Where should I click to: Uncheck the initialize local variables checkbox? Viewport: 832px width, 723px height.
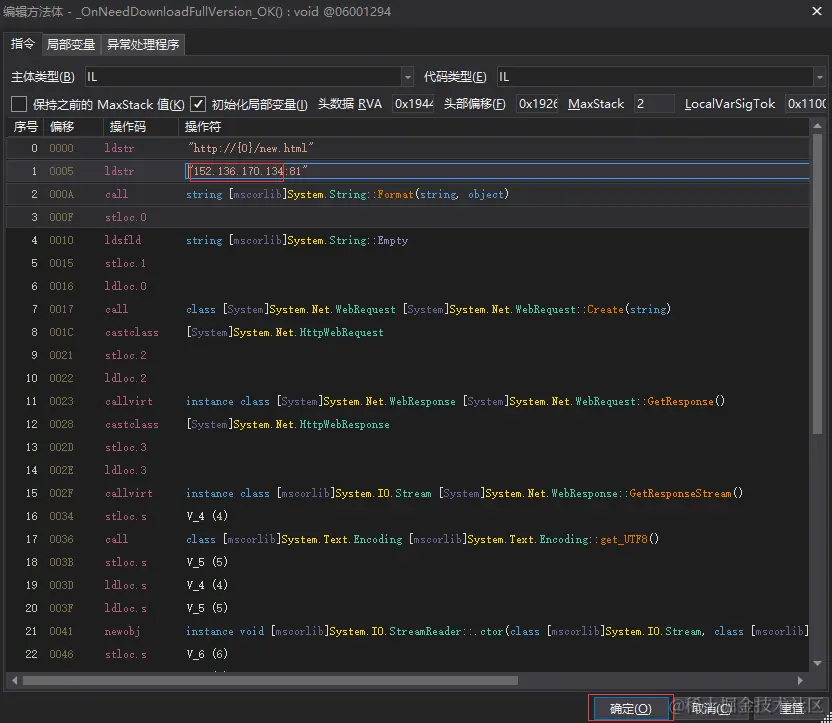(199, 104)
